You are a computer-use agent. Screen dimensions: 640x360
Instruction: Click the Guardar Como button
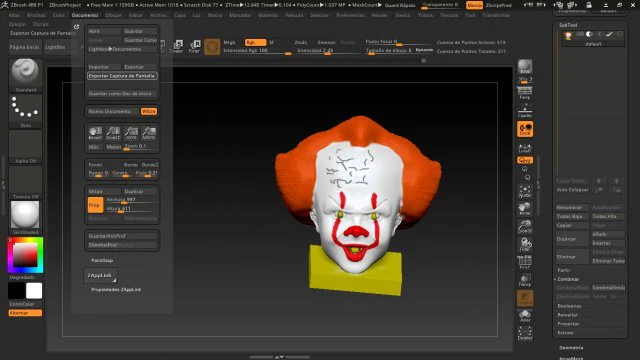point(140,40)
